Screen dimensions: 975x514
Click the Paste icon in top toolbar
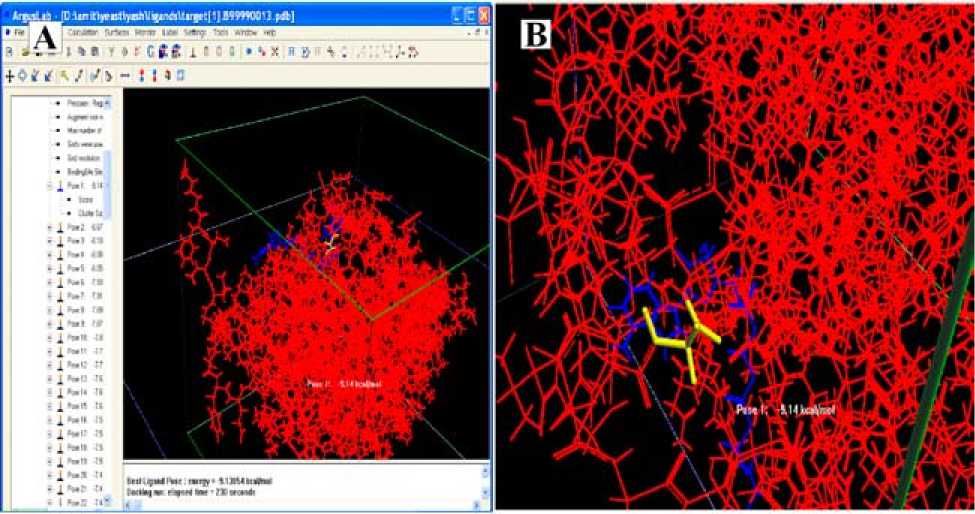[95, 53]
